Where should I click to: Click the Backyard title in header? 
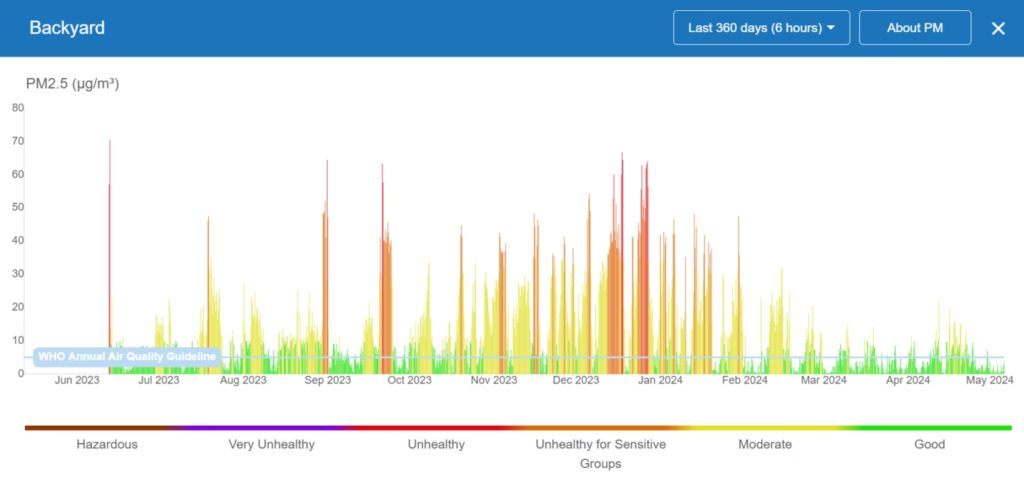[67, 28]
